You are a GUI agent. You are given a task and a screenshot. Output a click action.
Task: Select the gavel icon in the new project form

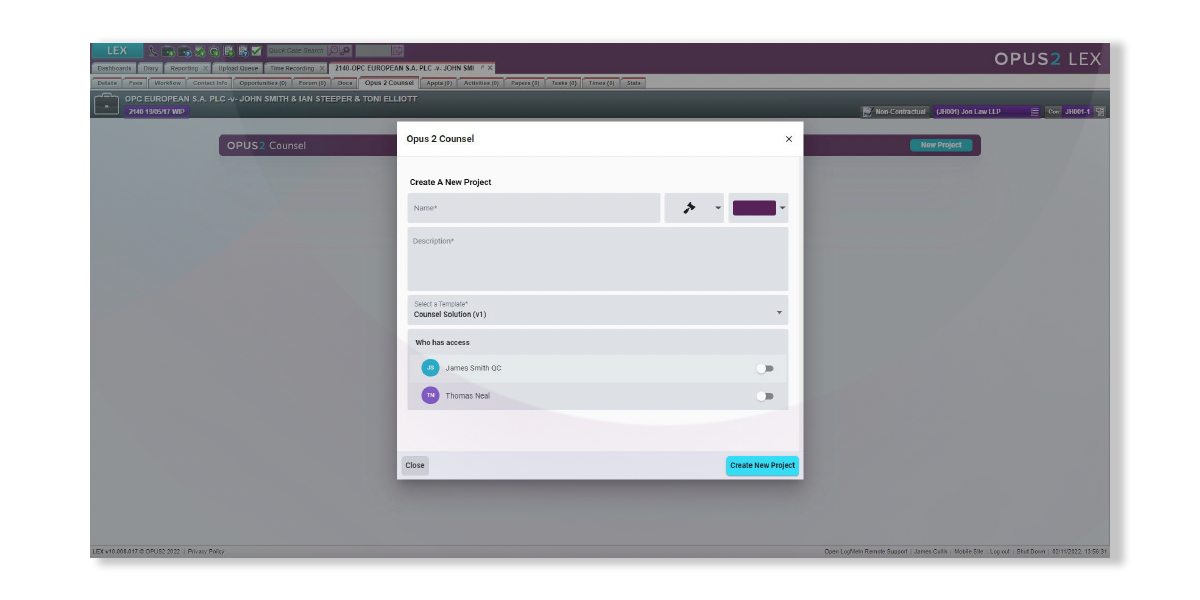pyautogui.click(x=688, y=208)
